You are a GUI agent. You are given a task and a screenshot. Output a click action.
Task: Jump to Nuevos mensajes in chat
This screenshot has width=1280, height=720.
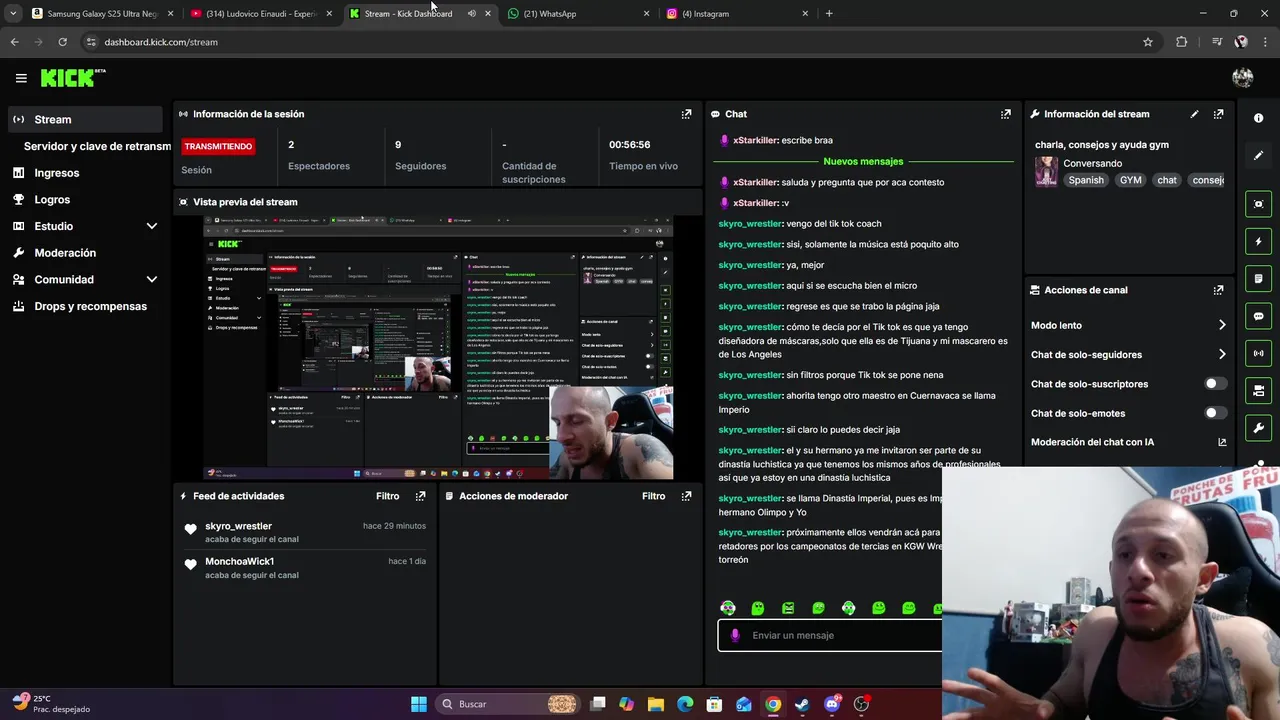pos(863,161)
